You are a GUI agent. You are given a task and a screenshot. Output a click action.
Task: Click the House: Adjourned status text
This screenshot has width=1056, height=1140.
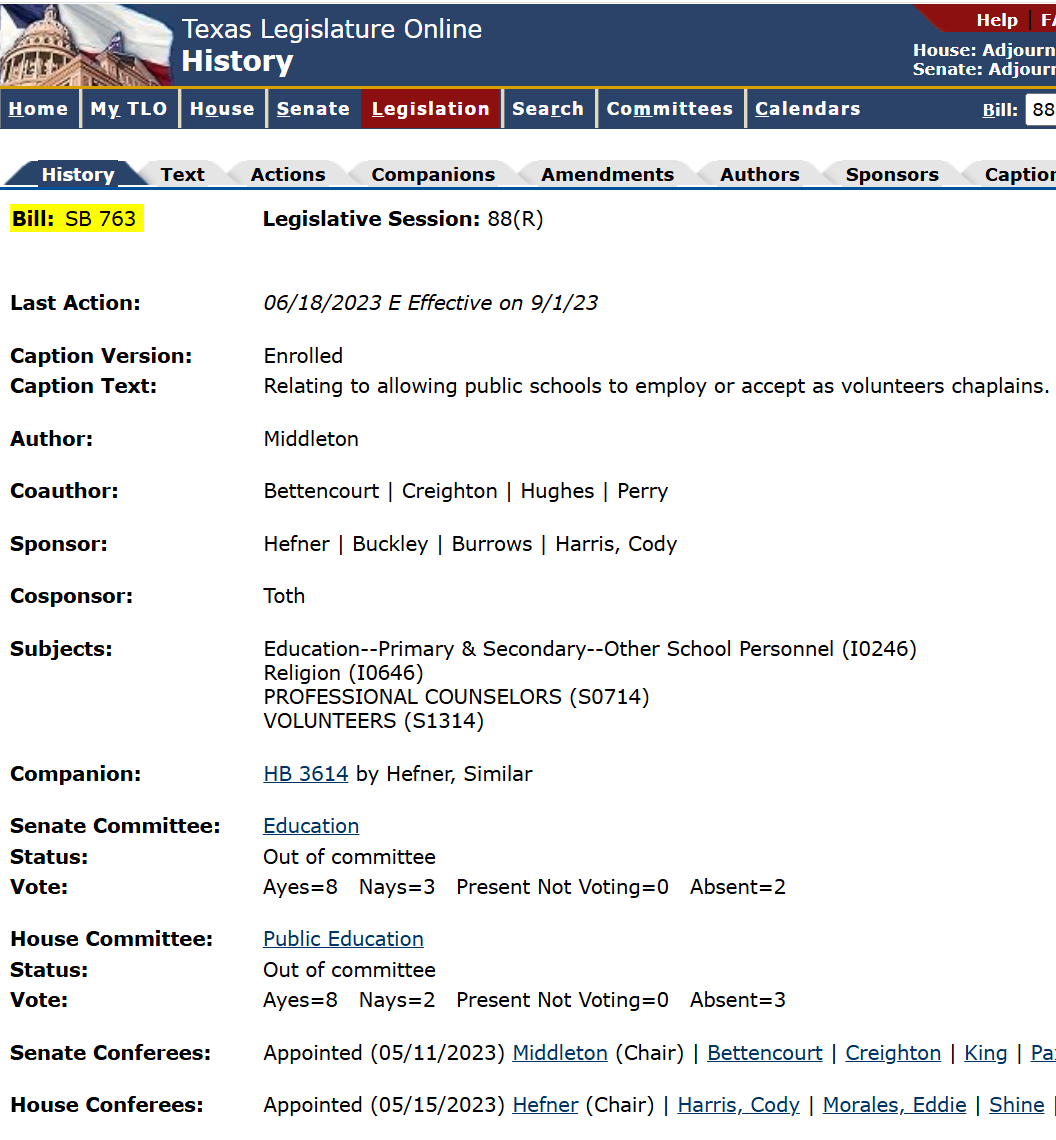[984, 50]
